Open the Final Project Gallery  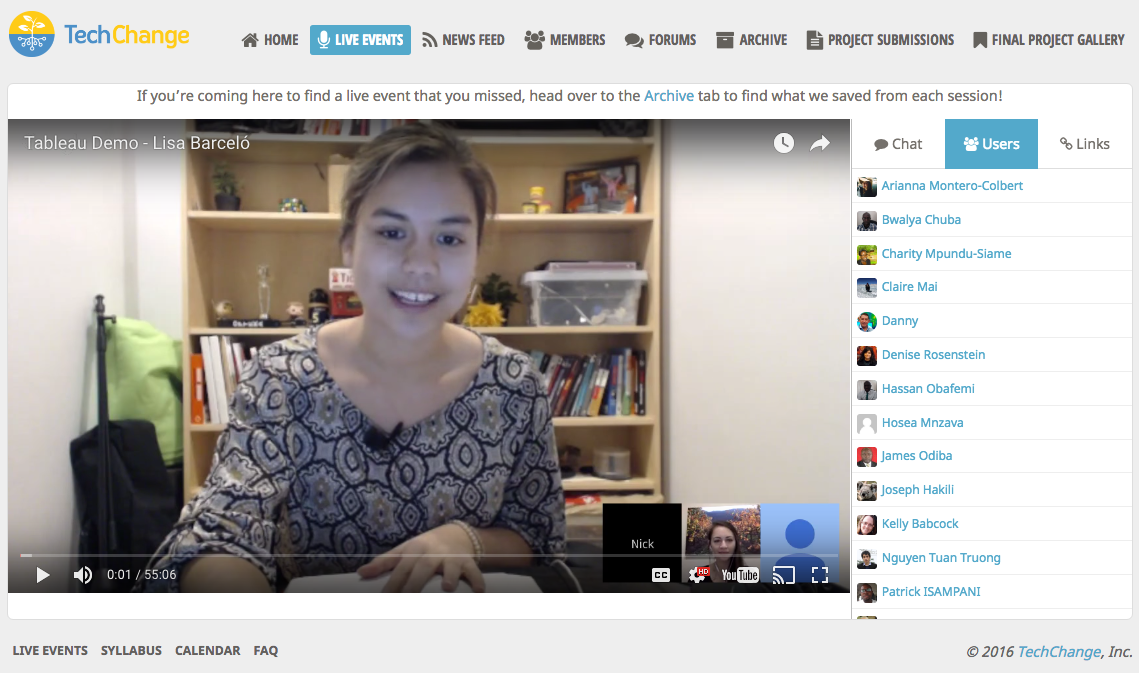click(1048, 40)
